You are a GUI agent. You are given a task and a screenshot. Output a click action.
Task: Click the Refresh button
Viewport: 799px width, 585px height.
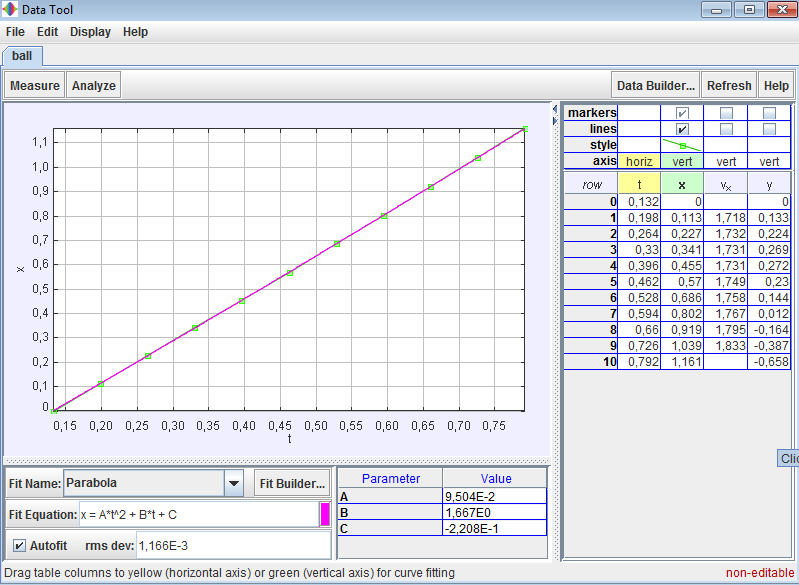coord(729,86)
